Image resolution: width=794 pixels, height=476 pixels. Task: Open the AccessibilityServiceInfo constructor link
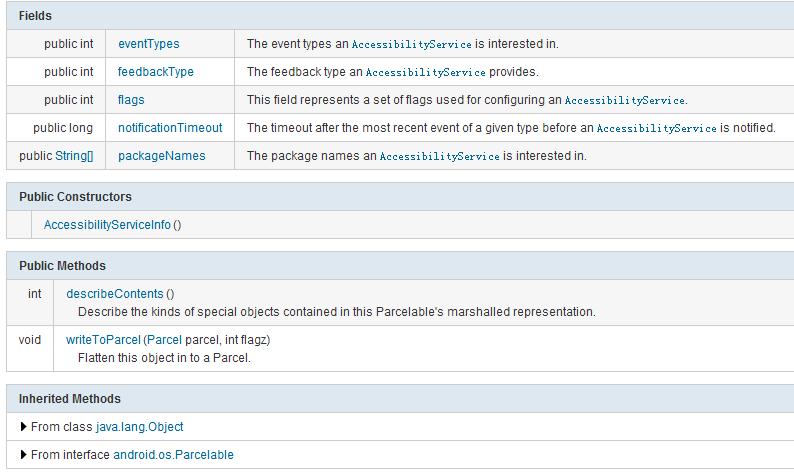(107, 225)
